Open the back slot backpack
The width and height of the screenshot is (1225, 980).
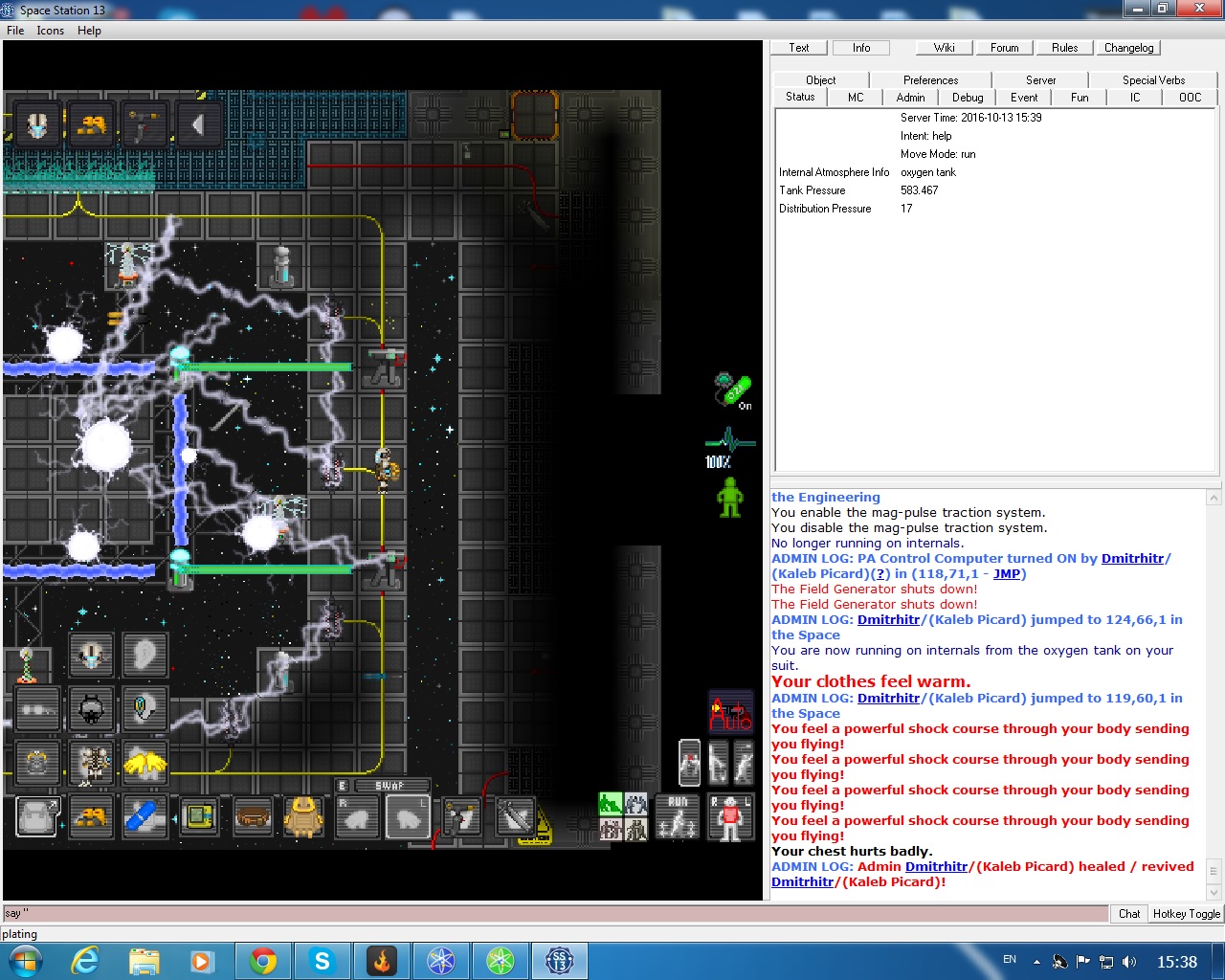[303, 817]
